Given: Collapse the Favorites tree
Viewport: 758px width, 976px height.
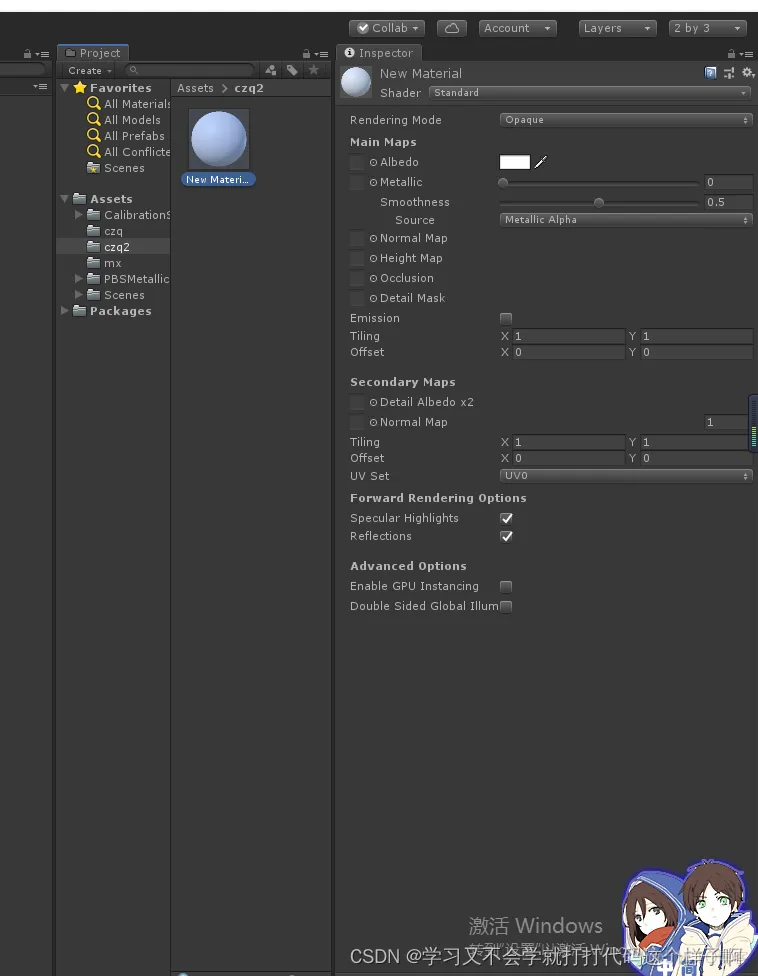Looking at the screenshot, I should point(65,88).
